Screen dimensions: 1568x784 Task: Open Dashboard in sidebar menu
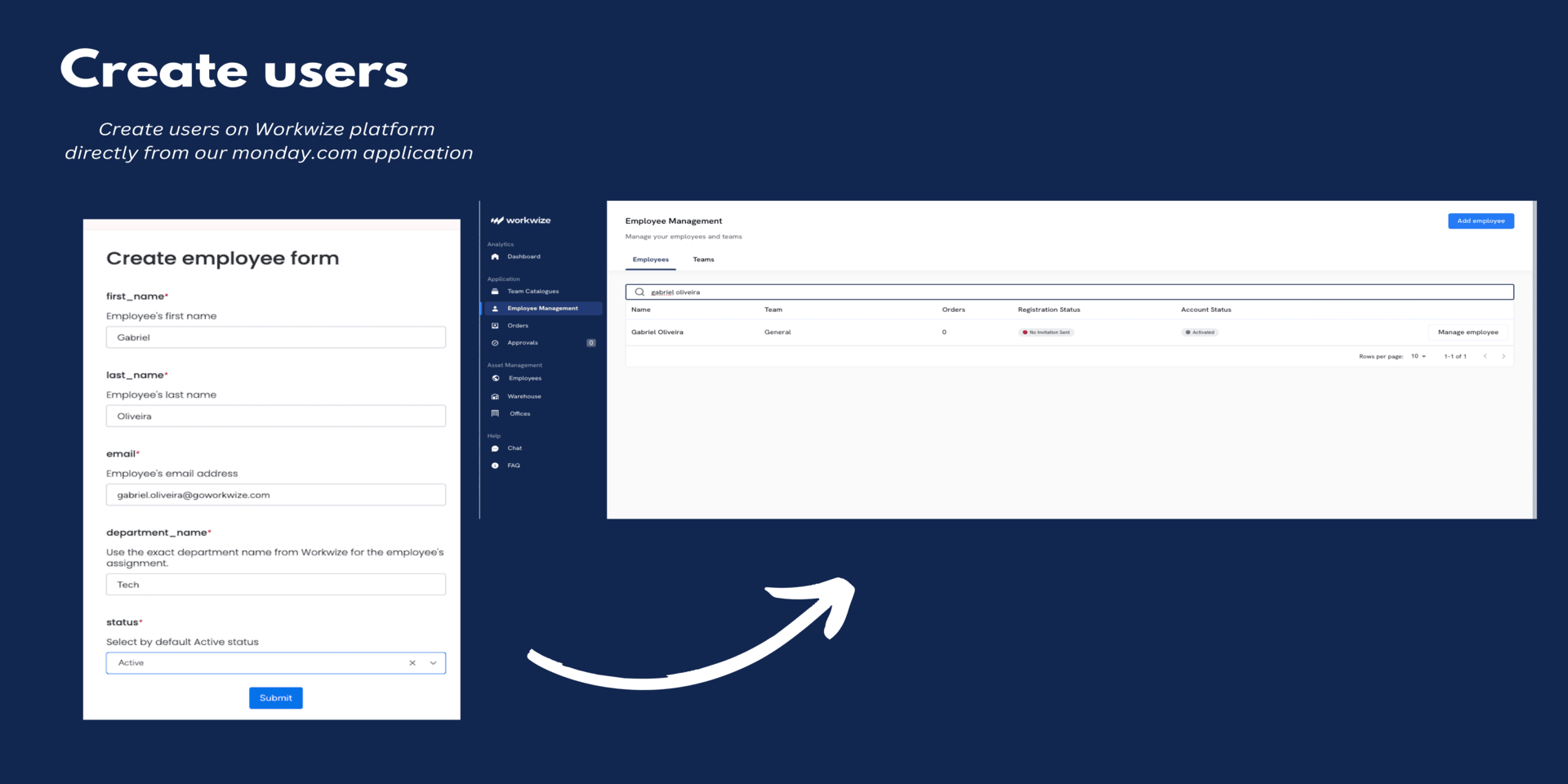pyautogui.click(x=523, y=256)
